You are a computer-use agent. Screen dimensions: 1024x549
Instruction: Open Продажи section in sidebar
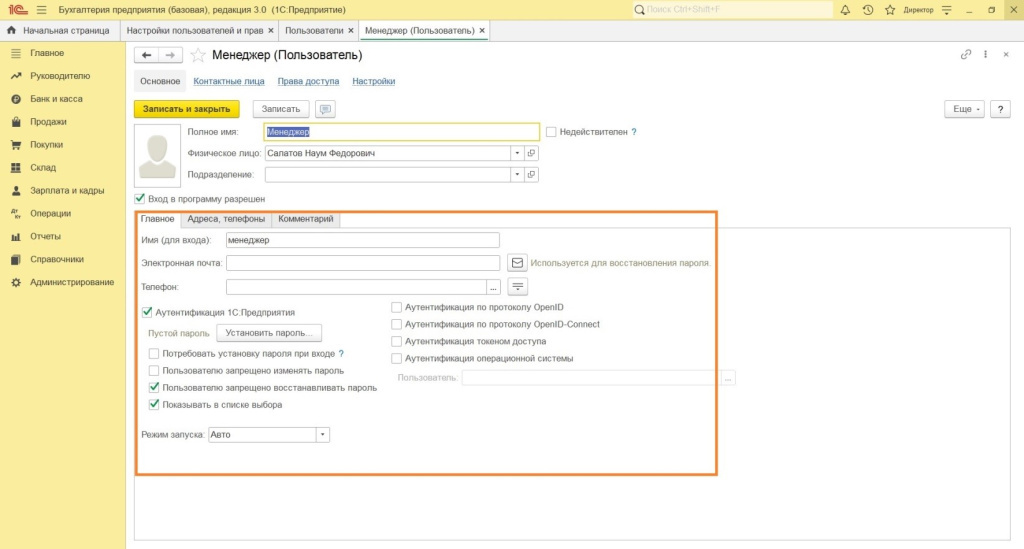point(48,122)
